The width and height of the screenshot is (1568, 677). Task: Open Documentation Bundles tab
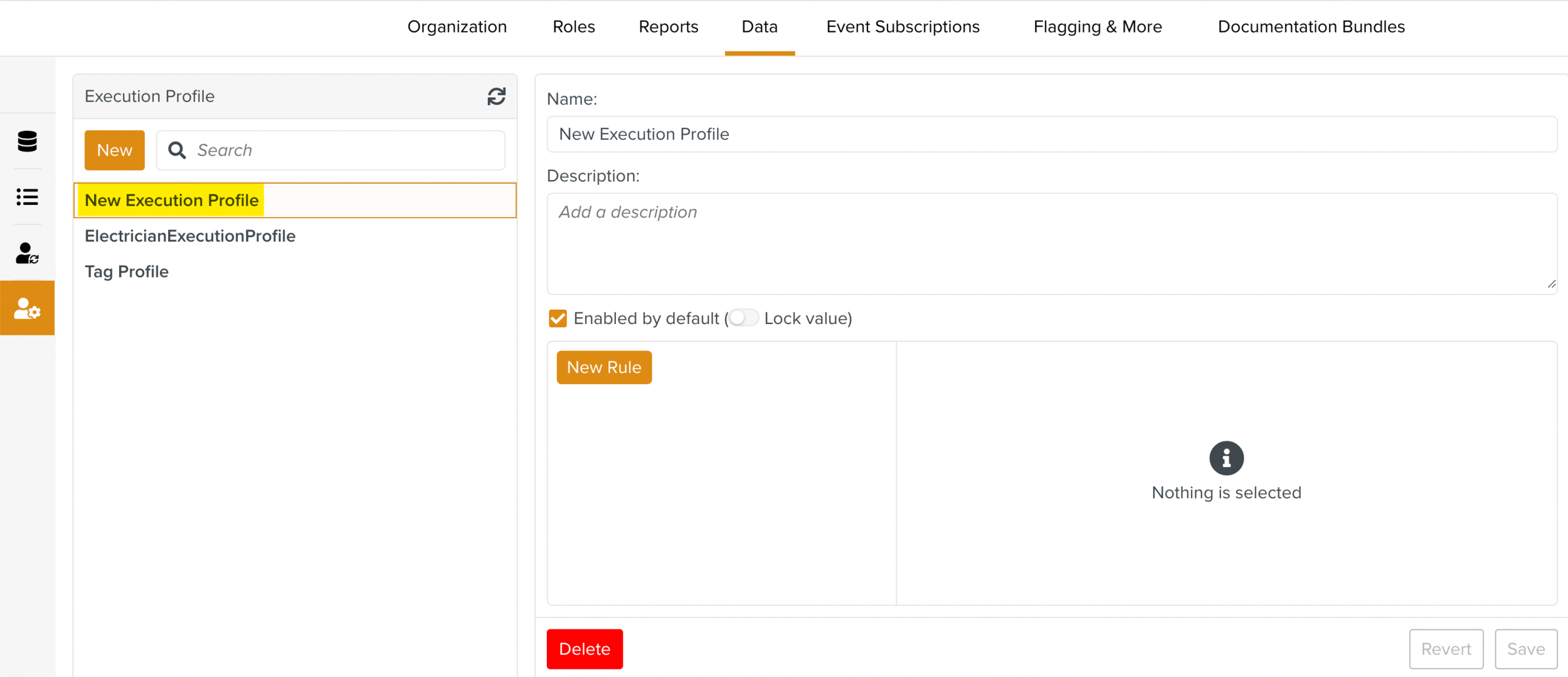point(1311,27)
